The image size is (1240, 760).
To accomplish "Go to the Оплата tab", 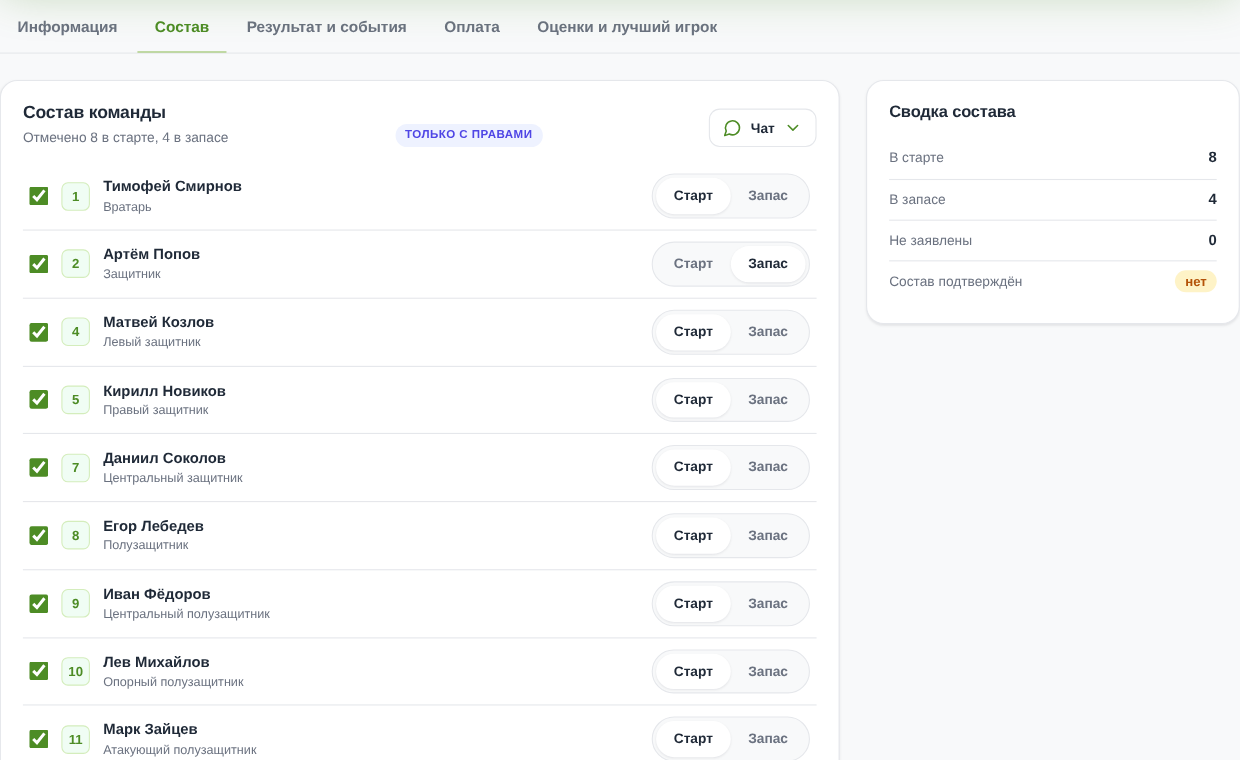I will pyautogui.click(x=472, y=27).
